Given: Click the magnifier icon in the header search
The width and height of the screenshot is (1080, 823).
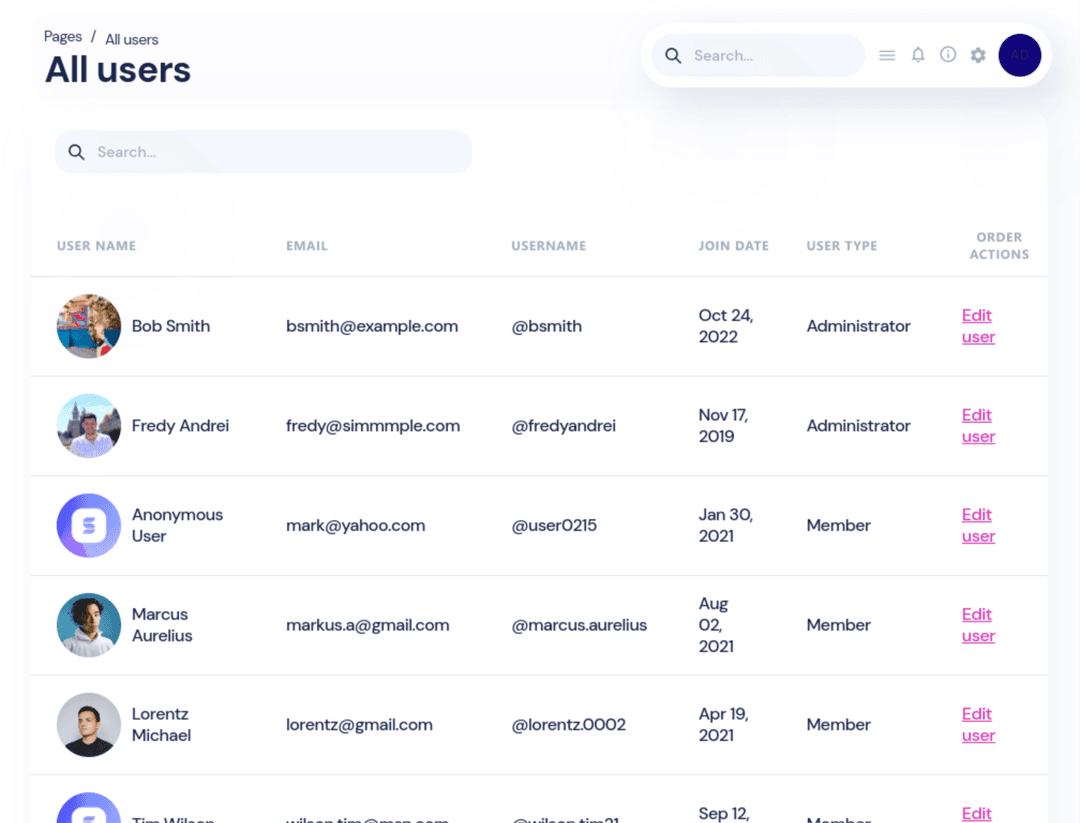Looking at the screenshot, I should 673,55.
